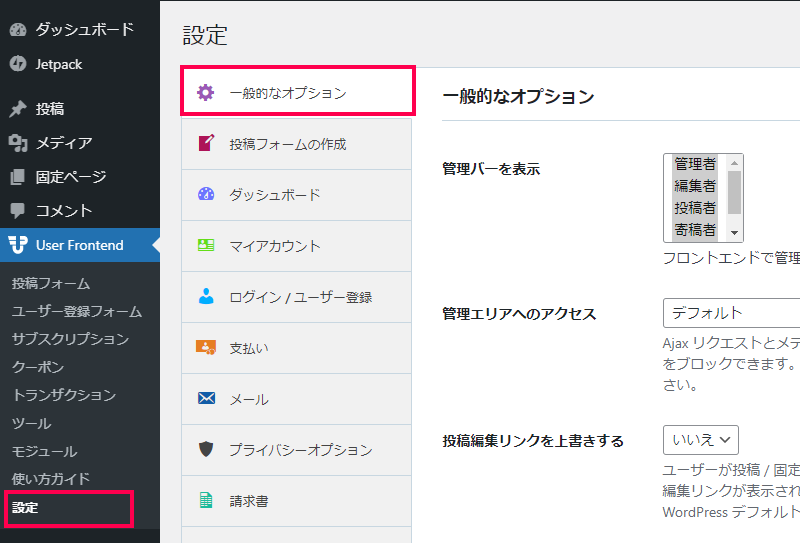This screenshot has width=800, height=543.
Task: Switch to 投稿フォームの作成 settings tab
Action: [x=296, y=144]
